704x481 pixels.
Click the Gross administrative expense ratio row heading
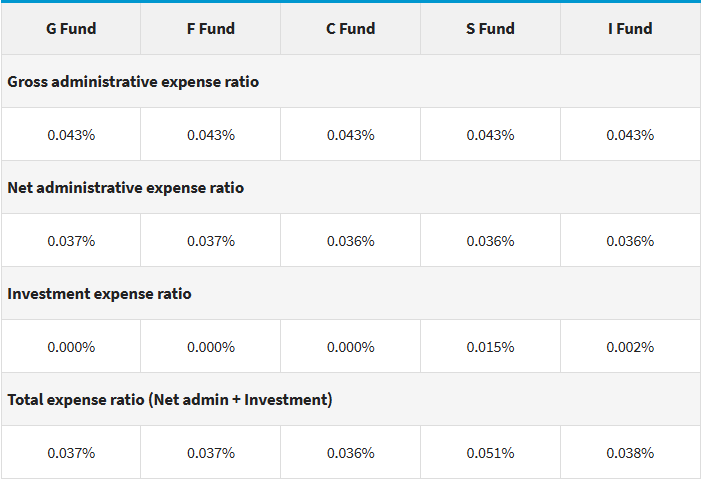coord(133,82)
